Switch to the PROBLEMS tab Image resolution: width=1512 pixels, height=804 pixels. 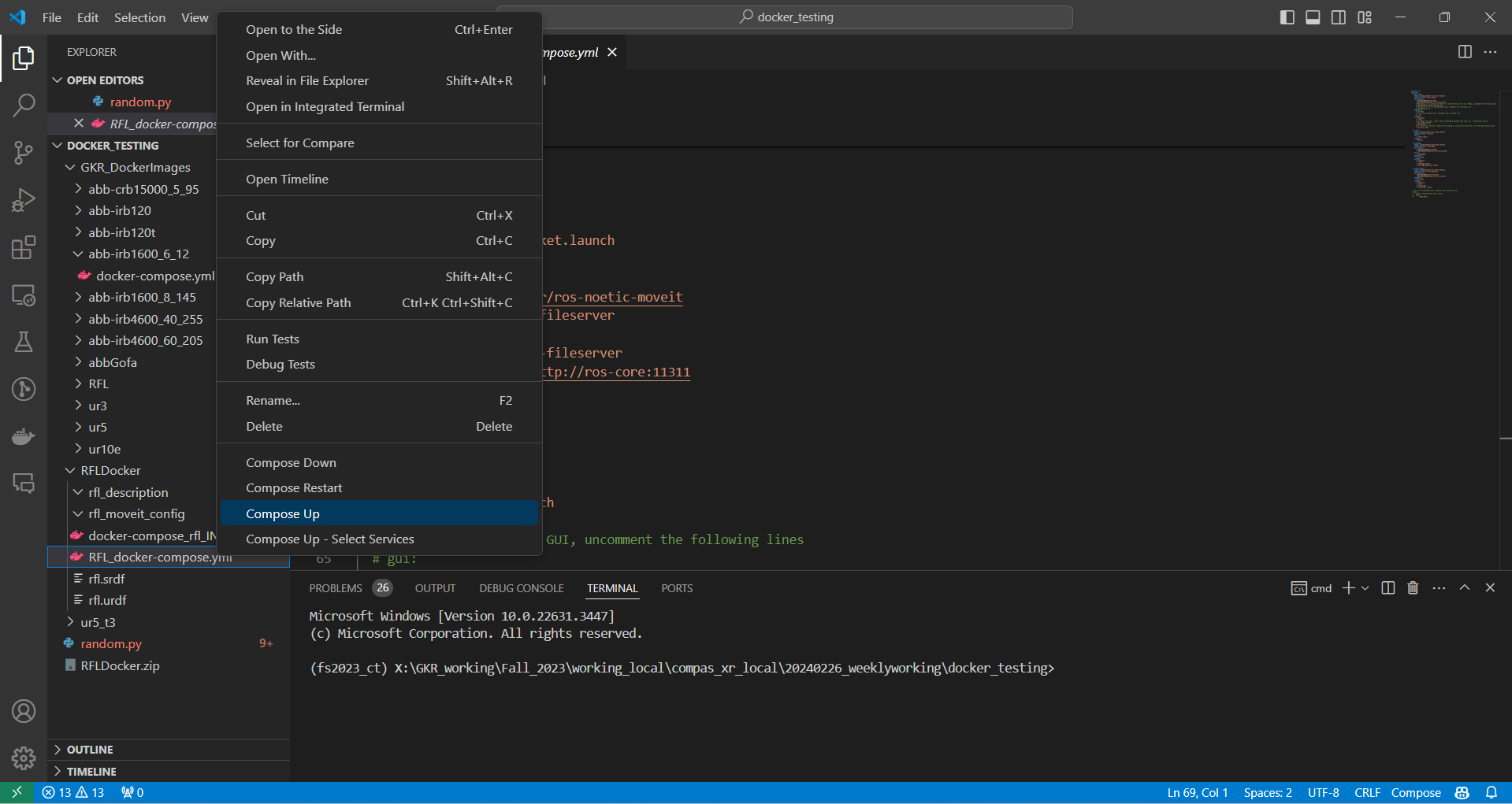[336, 587]
